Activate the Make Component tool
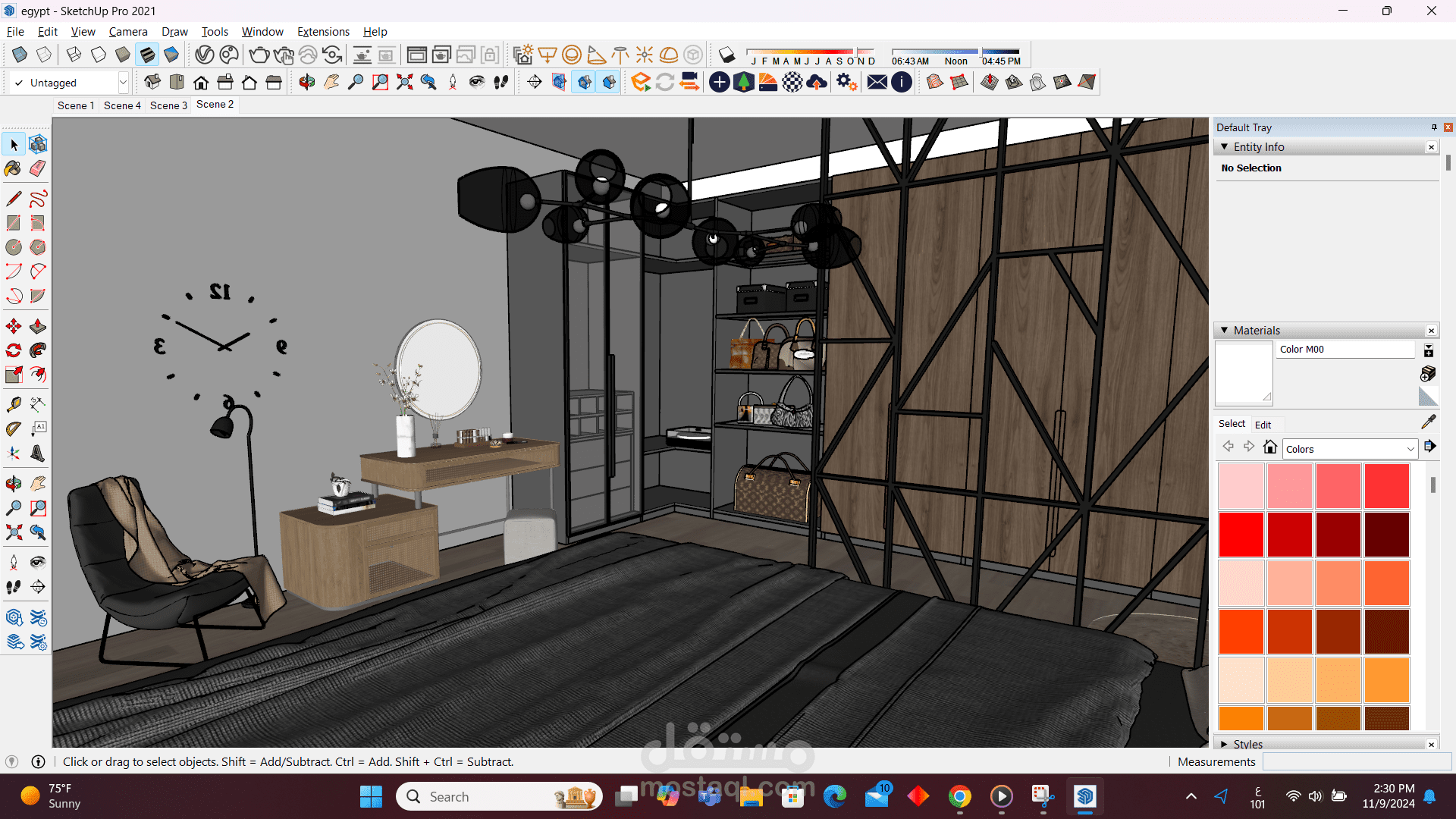 click(x=38, y=144)
